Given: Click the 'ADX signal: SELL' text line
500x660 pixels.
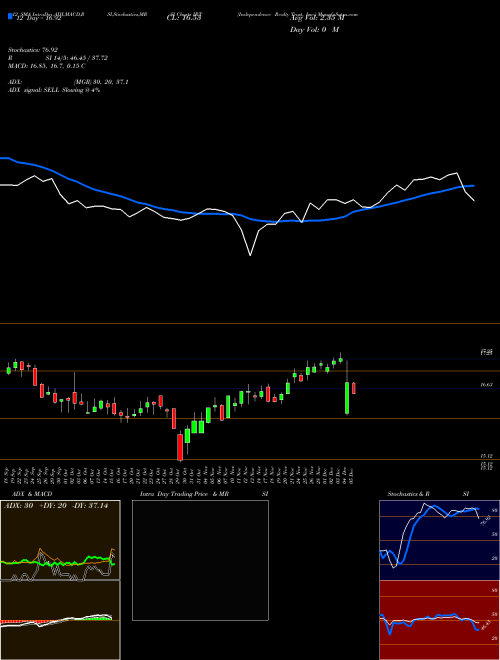Looking at the screenshot, I should pos(54,90).
